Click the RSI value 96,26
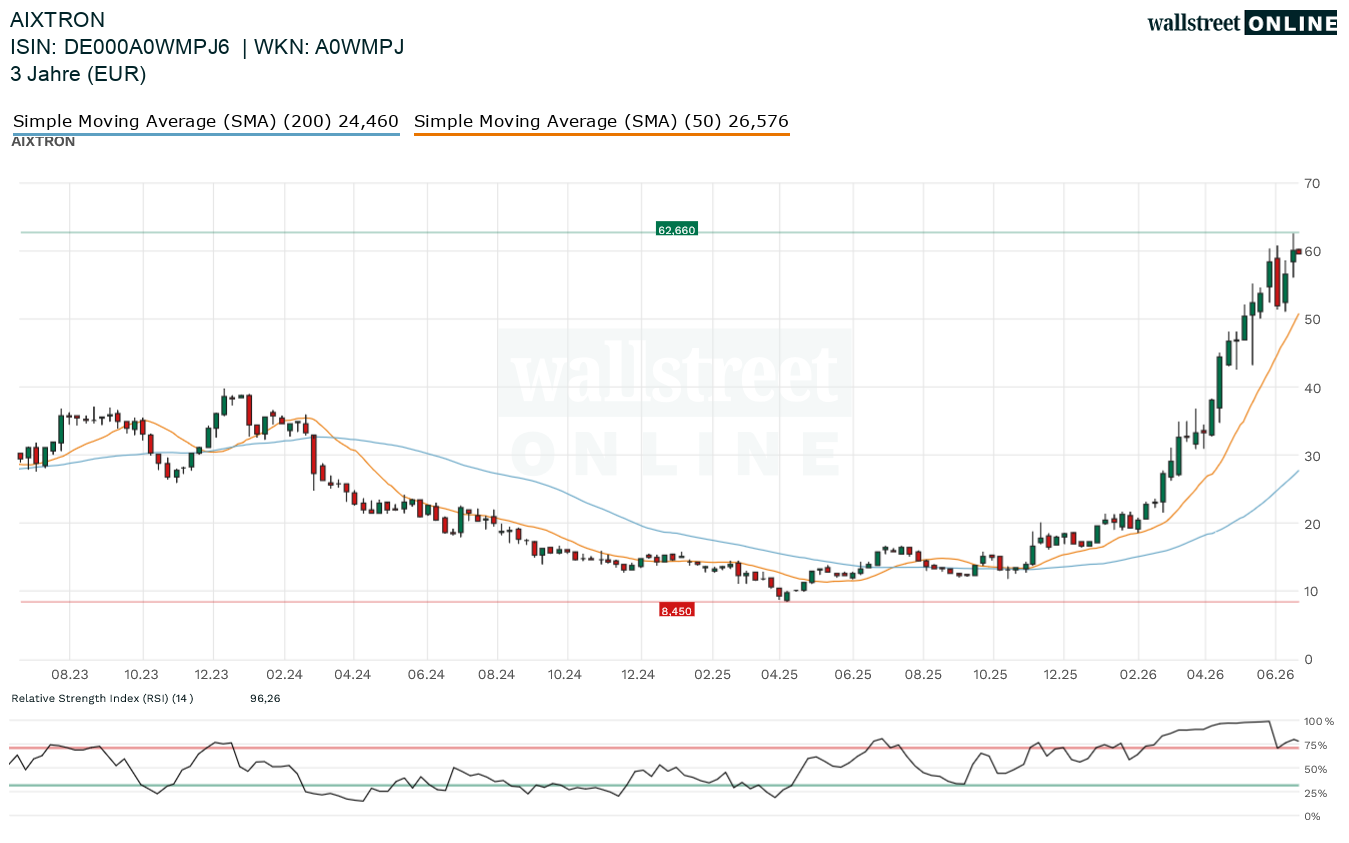Screen dimensions: 1349x843 coord(265,698)
